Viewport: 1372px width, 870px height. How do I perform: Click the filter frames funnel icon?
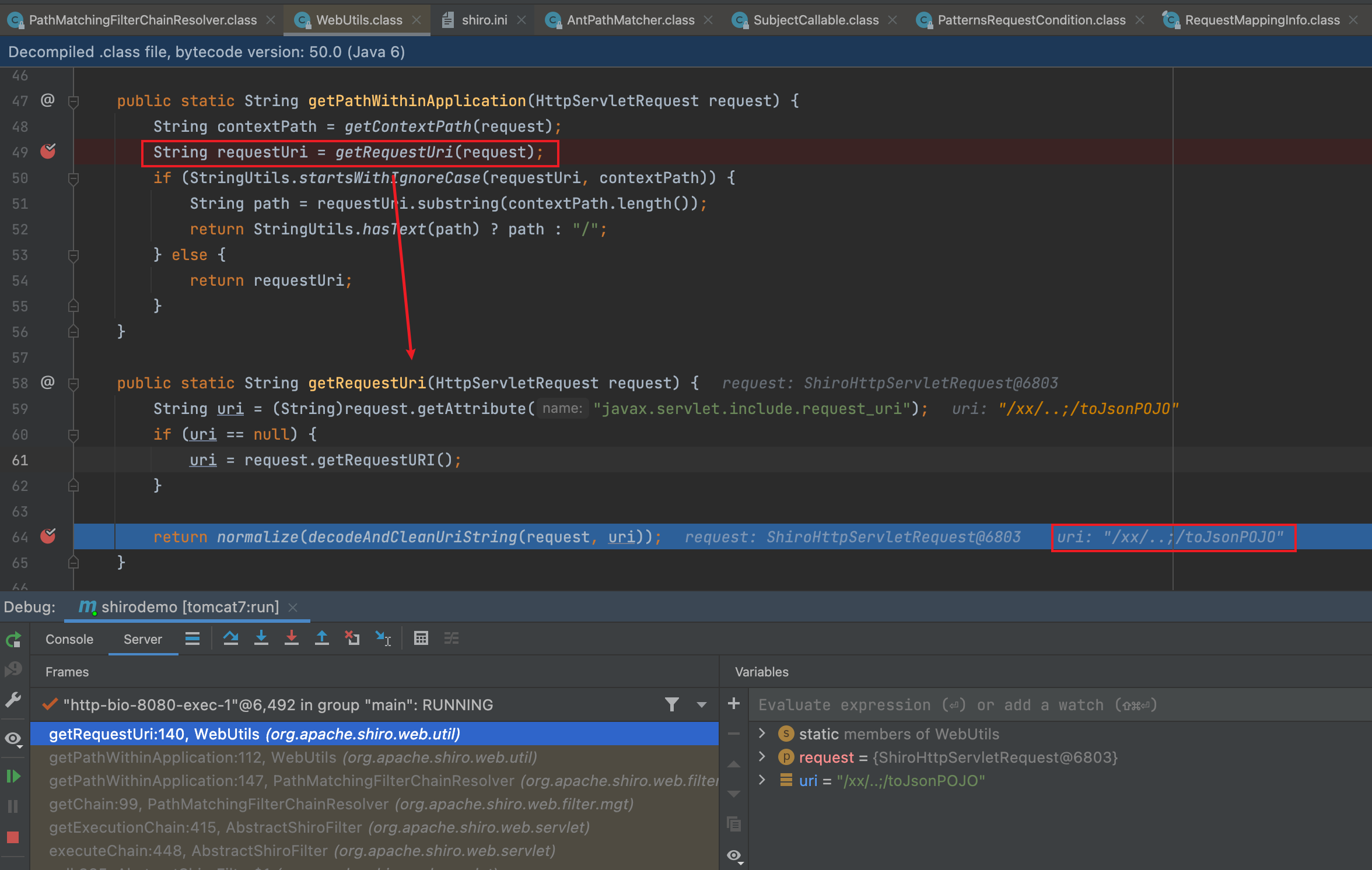point(672,704)
